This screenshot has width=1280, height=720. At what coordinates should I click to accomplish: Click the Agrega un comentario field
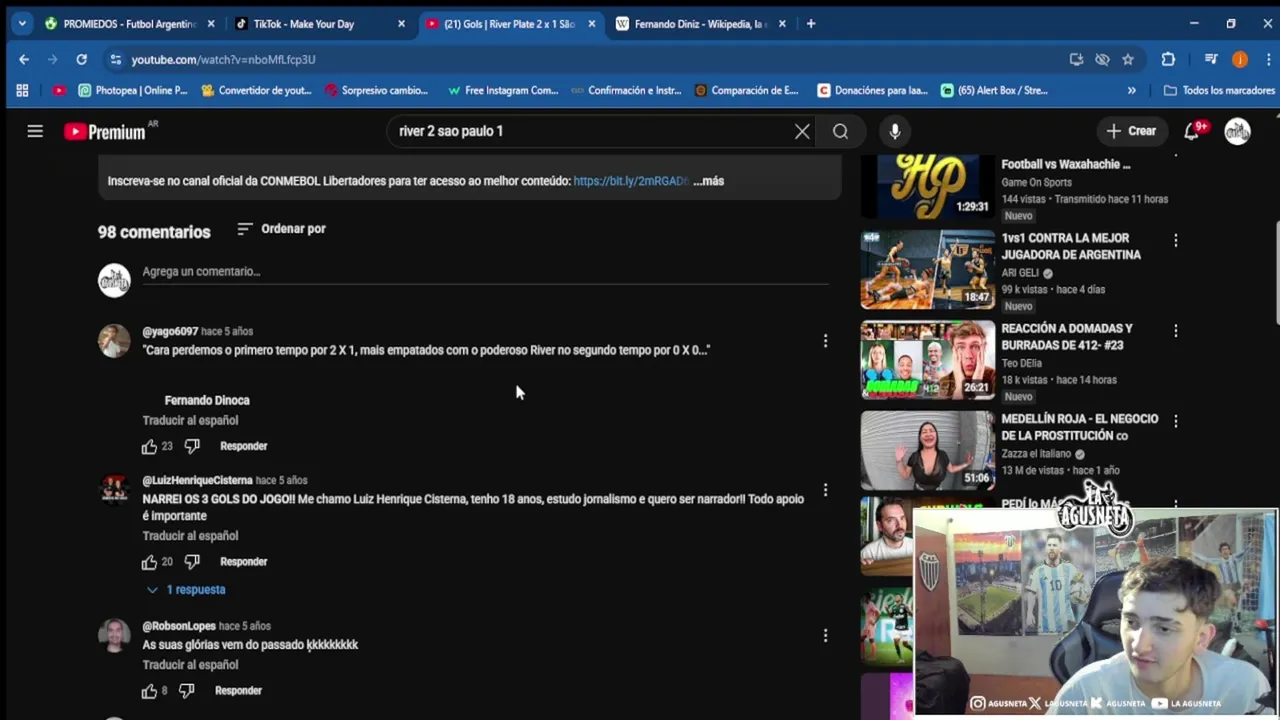[x=485, y=272]
